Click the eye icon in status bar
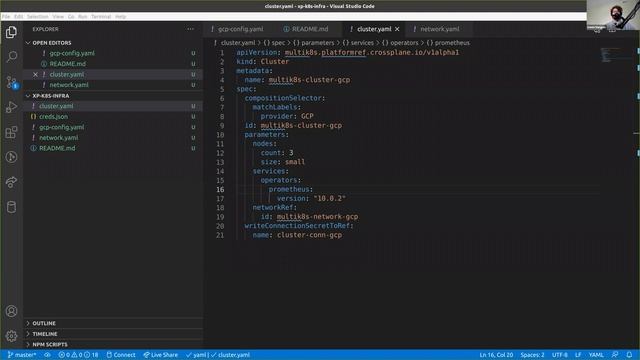The height and width of the screenshot is (360, 640). click(47, 355)
